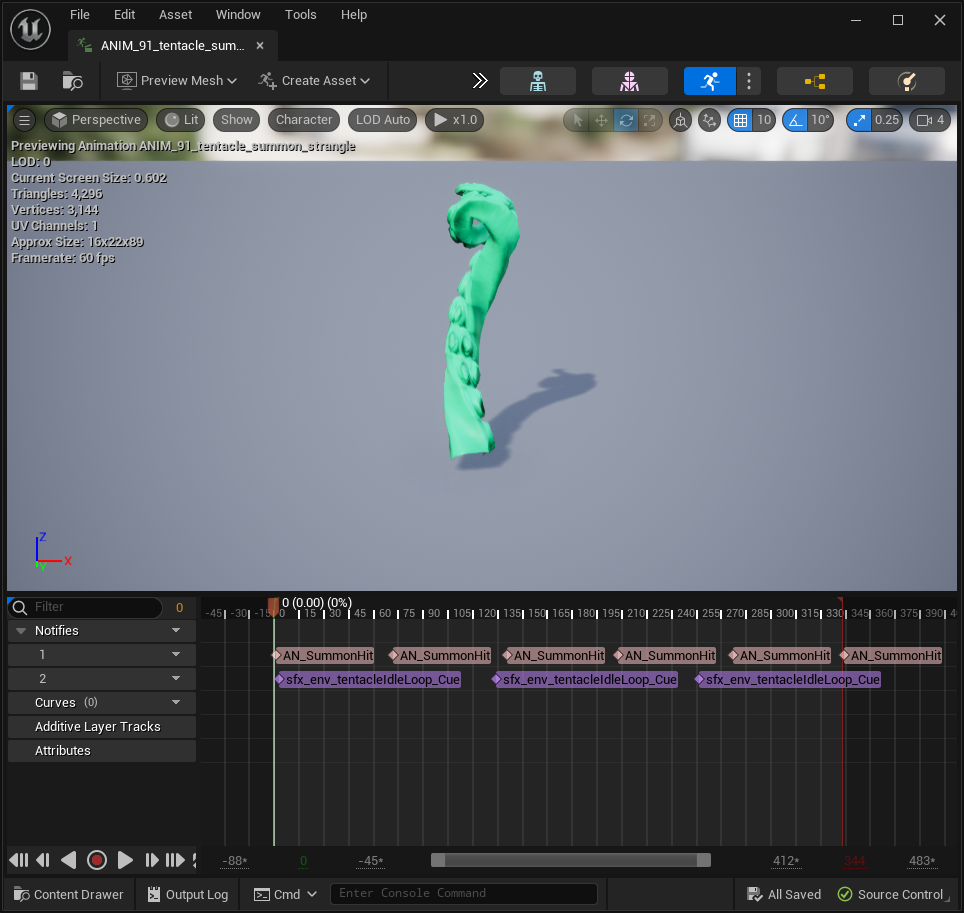Browse to asset in Content Browser
The width and height of the screenshot is (964, 913).
[73, 81]
